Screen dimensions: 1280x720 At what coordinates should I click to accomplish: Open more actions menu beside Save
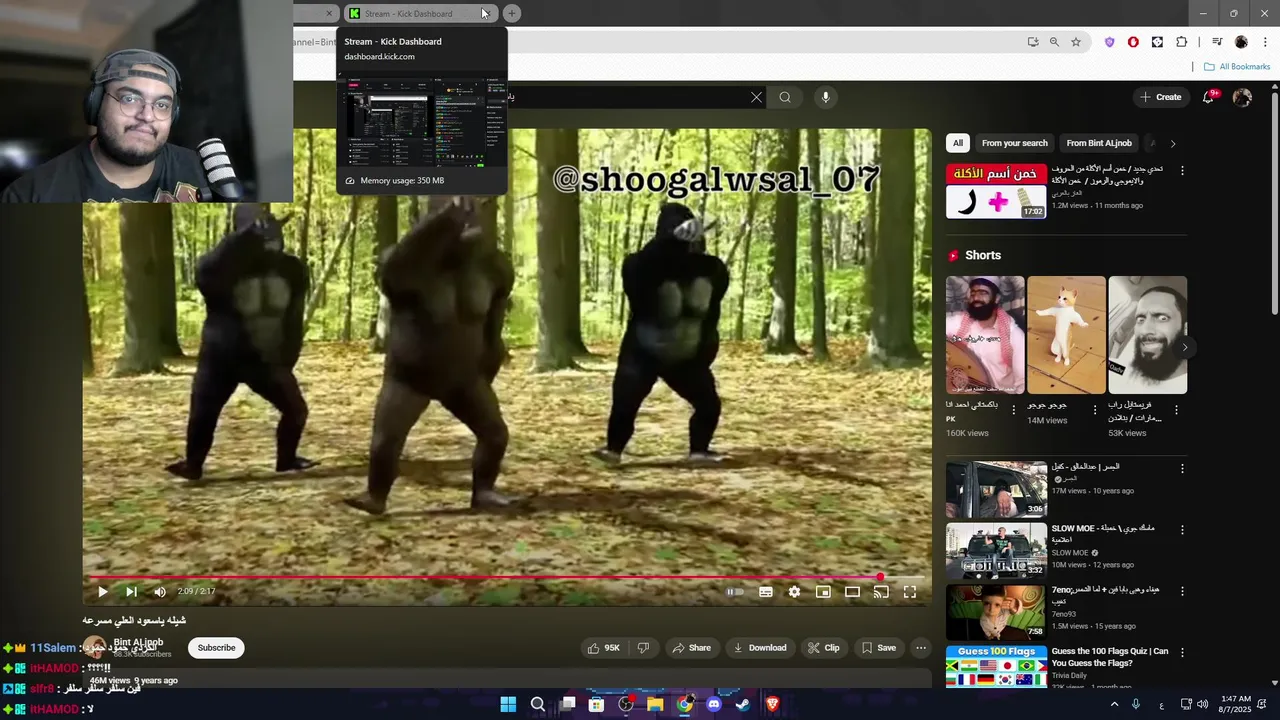pyautogui.click(x=921, y=648)
